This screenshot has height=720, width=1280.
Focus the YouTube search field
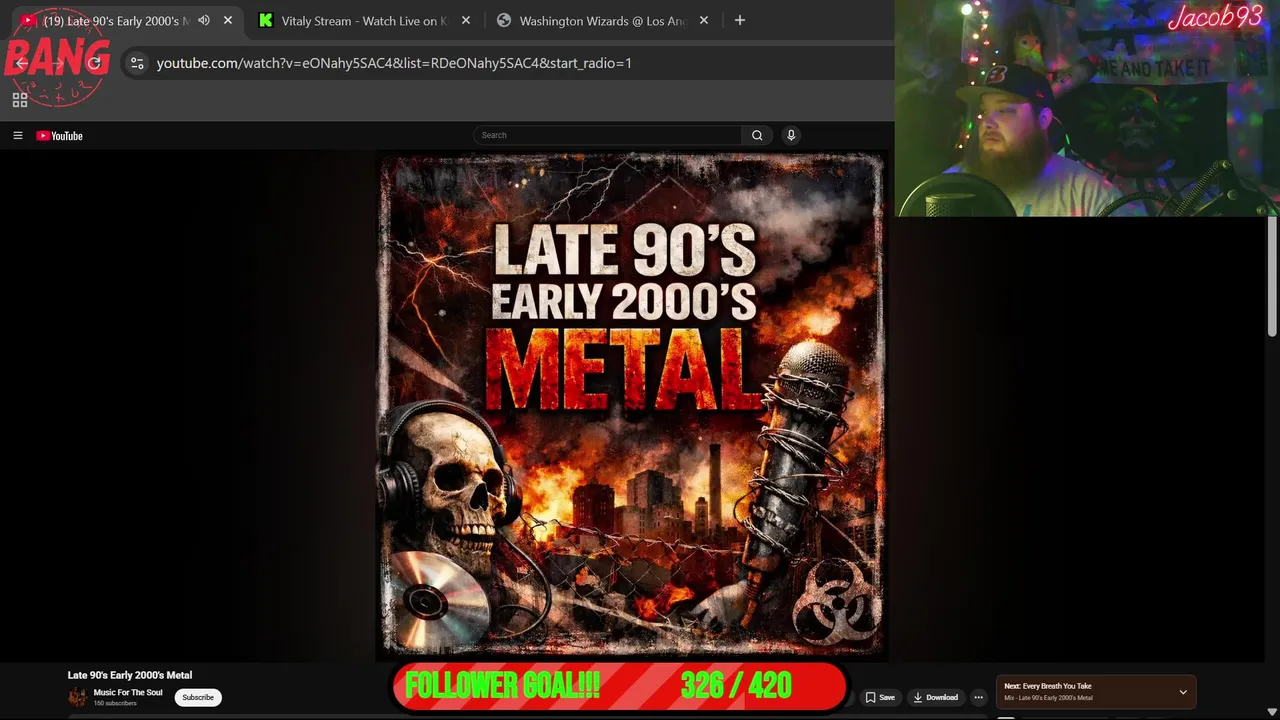pos(608,135)
